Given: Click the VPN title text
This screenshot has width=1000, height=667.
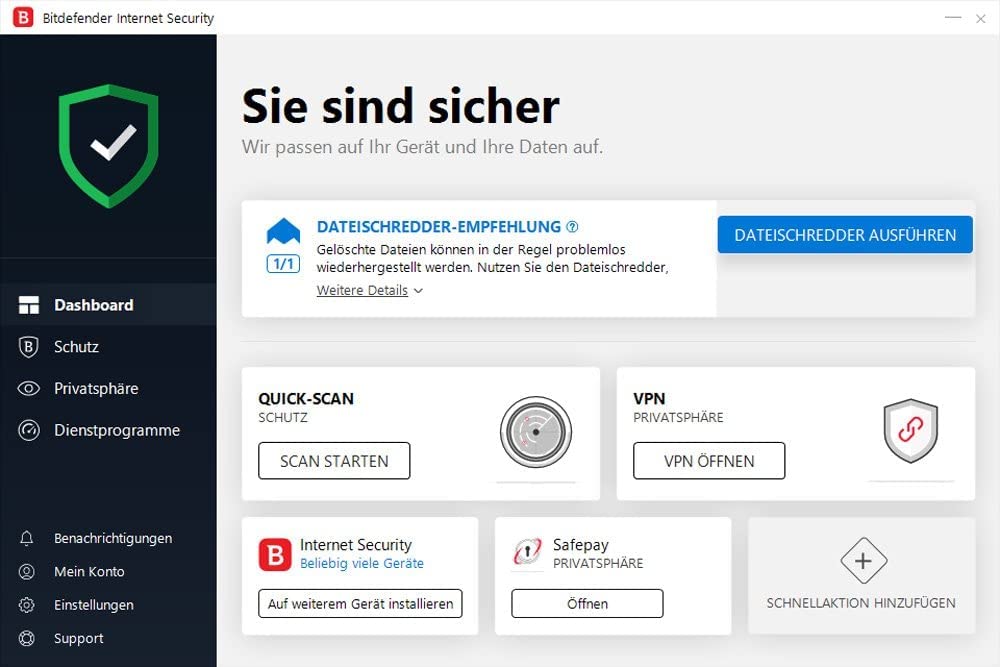Looking at the screenshot, I should click(649, 399).
